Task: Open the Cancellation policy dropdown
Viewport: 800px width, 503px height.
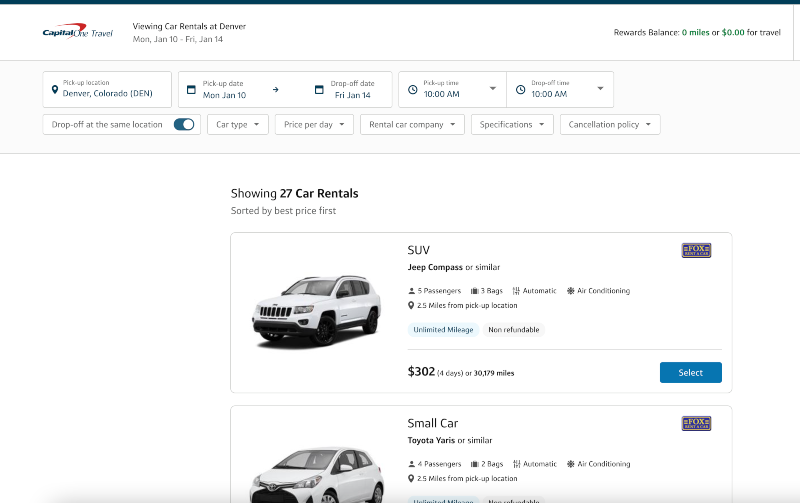Action: click(610, 125)
